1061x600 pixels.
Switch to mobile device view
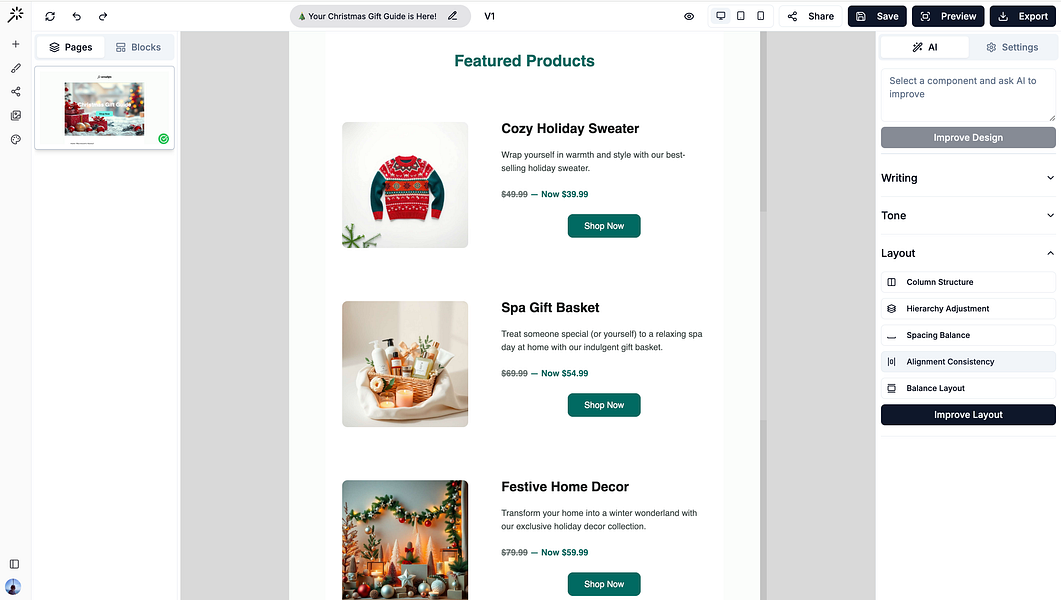point(761,16)
